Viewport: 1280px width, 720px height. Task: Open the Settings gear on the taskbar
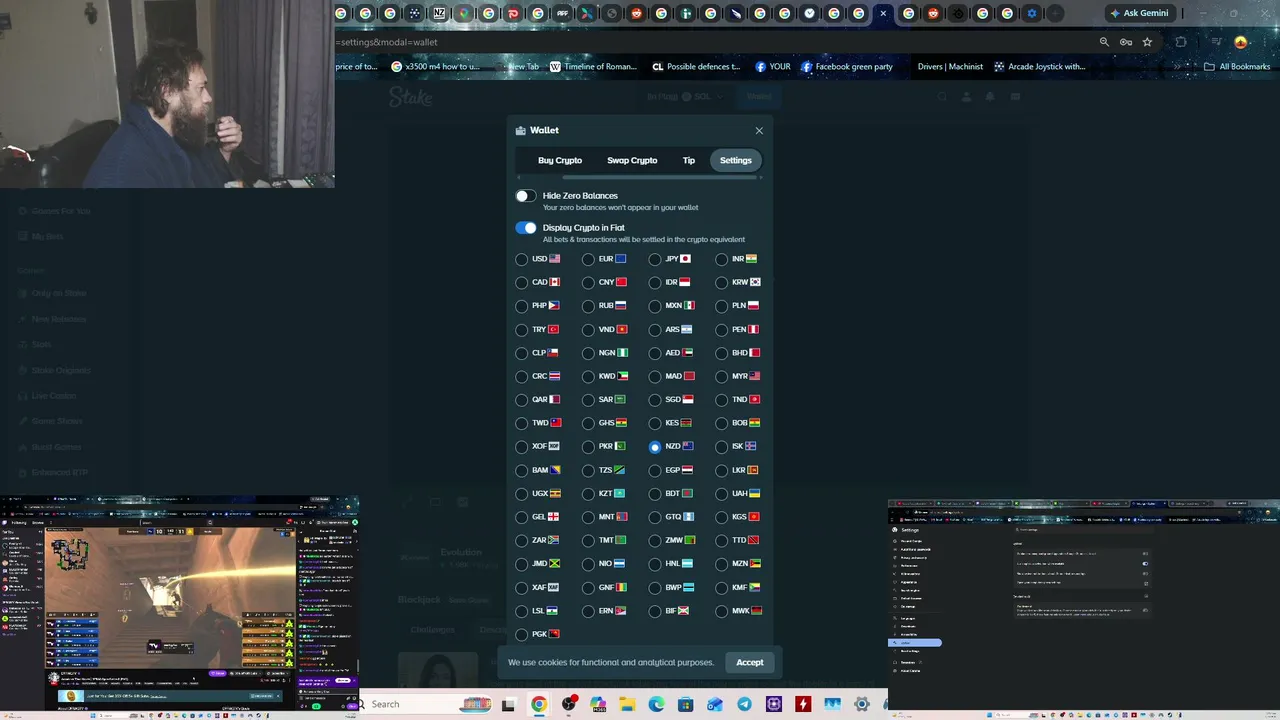tap(861, 705)
